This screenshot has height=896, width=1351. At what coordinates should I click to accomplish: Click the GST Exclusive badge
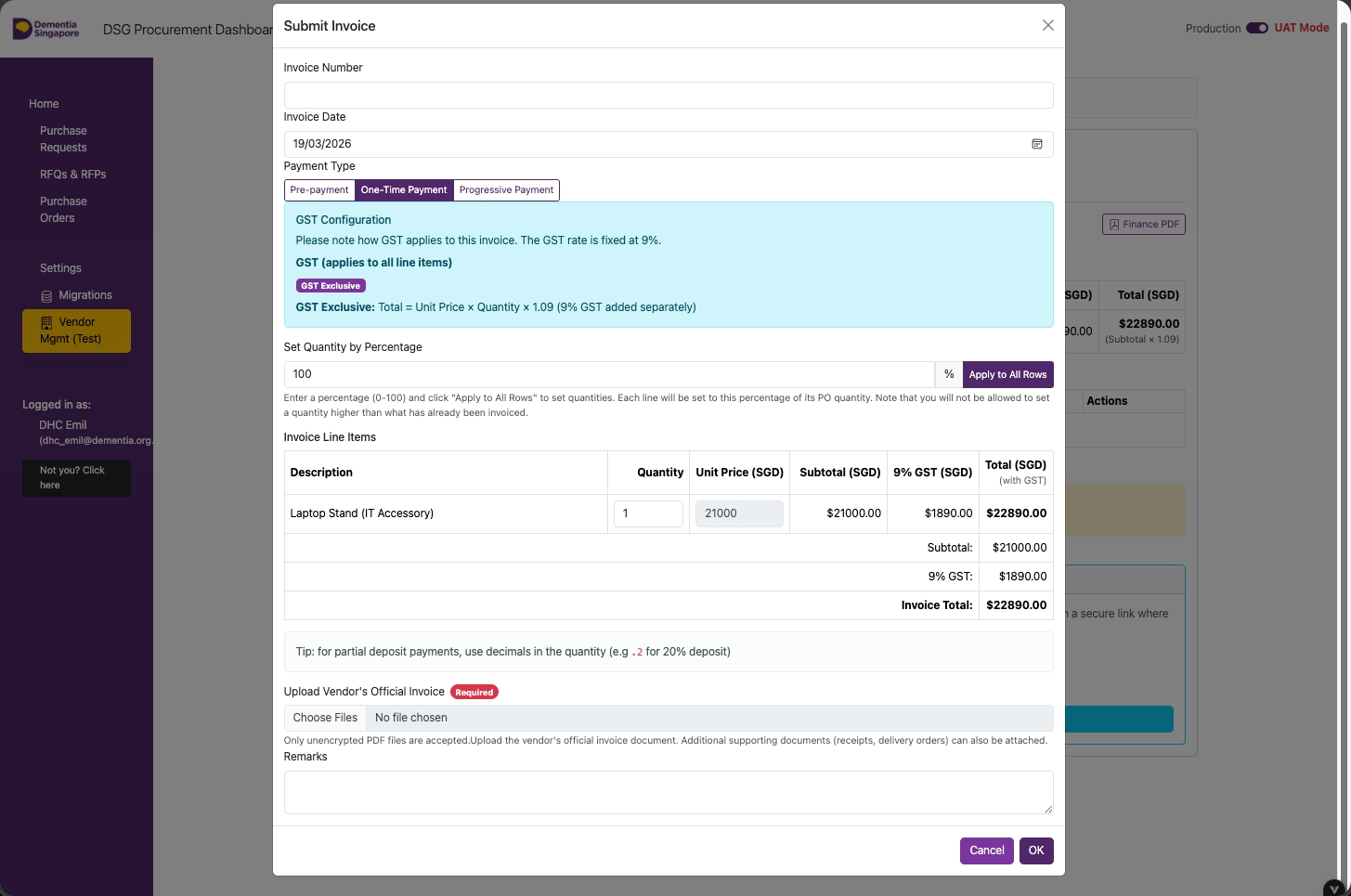(x=331, y=286)
